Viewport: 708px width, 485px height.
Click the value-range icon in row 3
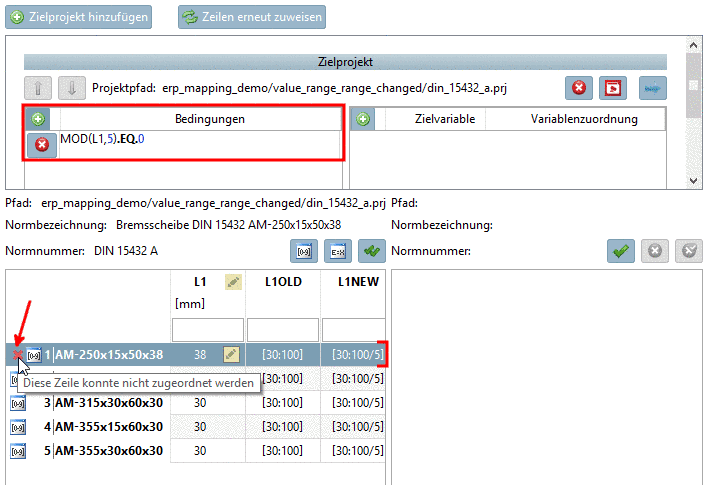18,403
